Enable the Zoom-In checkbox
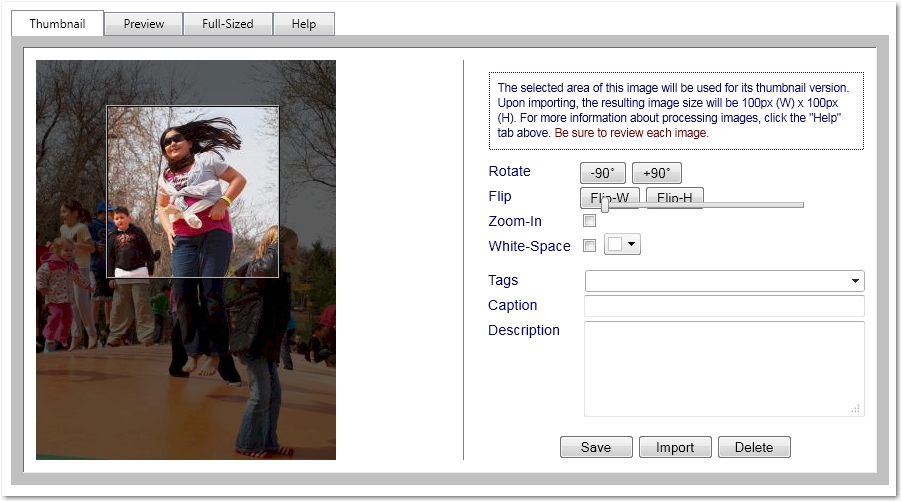 point(589,220)
